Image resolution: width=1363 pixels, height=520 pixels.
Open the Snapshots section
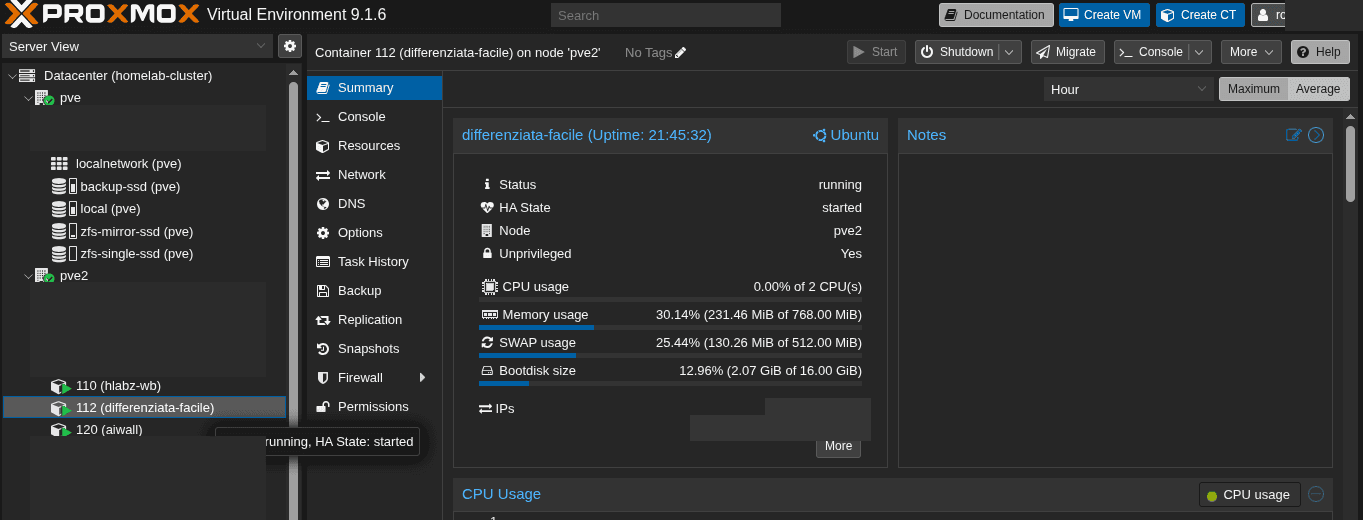pos(375,349)
